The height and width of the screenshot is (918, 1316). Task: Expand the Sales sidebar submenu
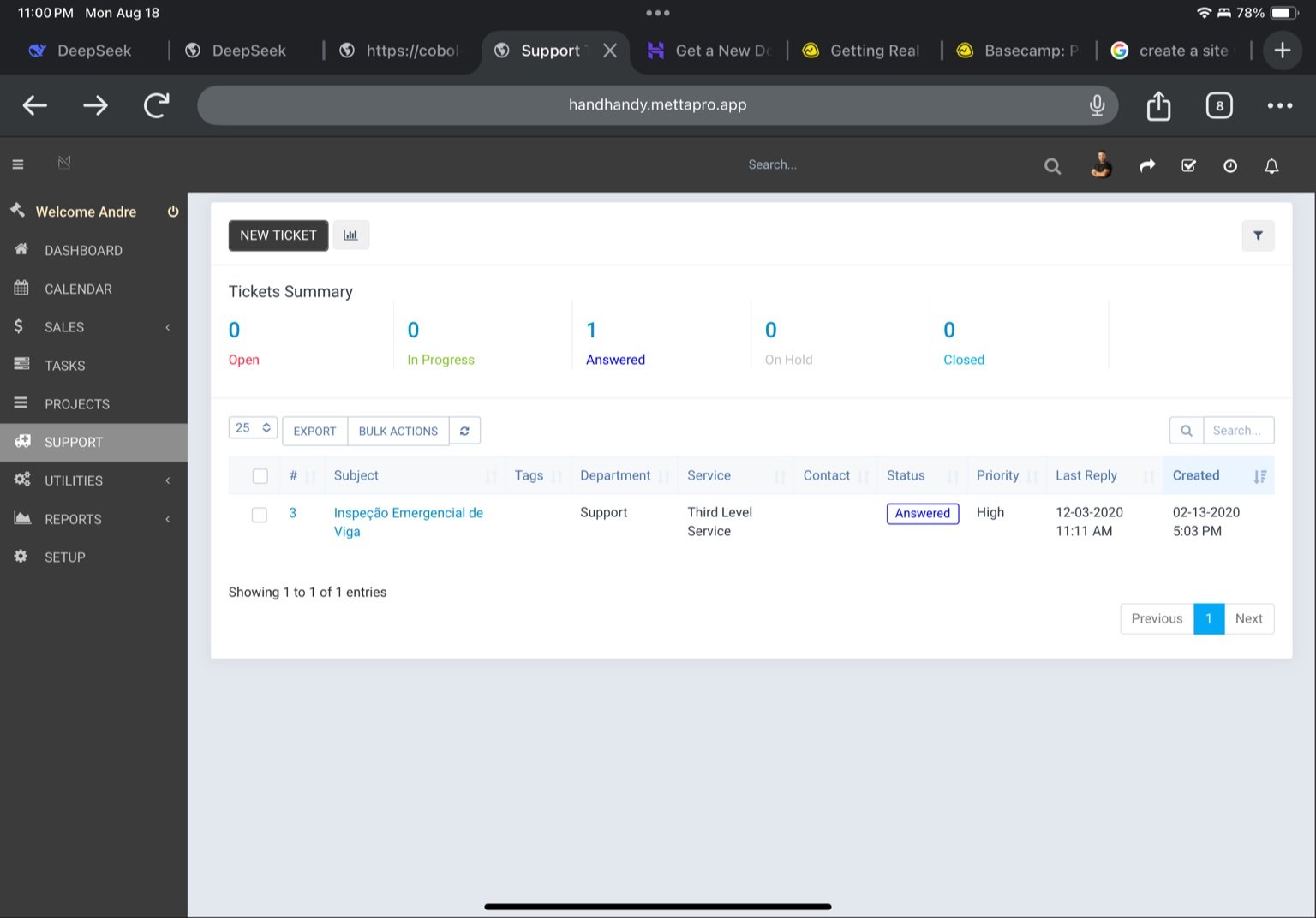(x=93, y=327)
